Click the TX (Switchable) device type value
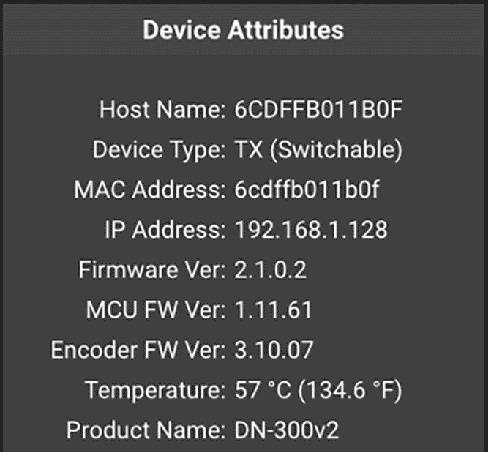Viewport: 488px width, 452px height. 318,150
